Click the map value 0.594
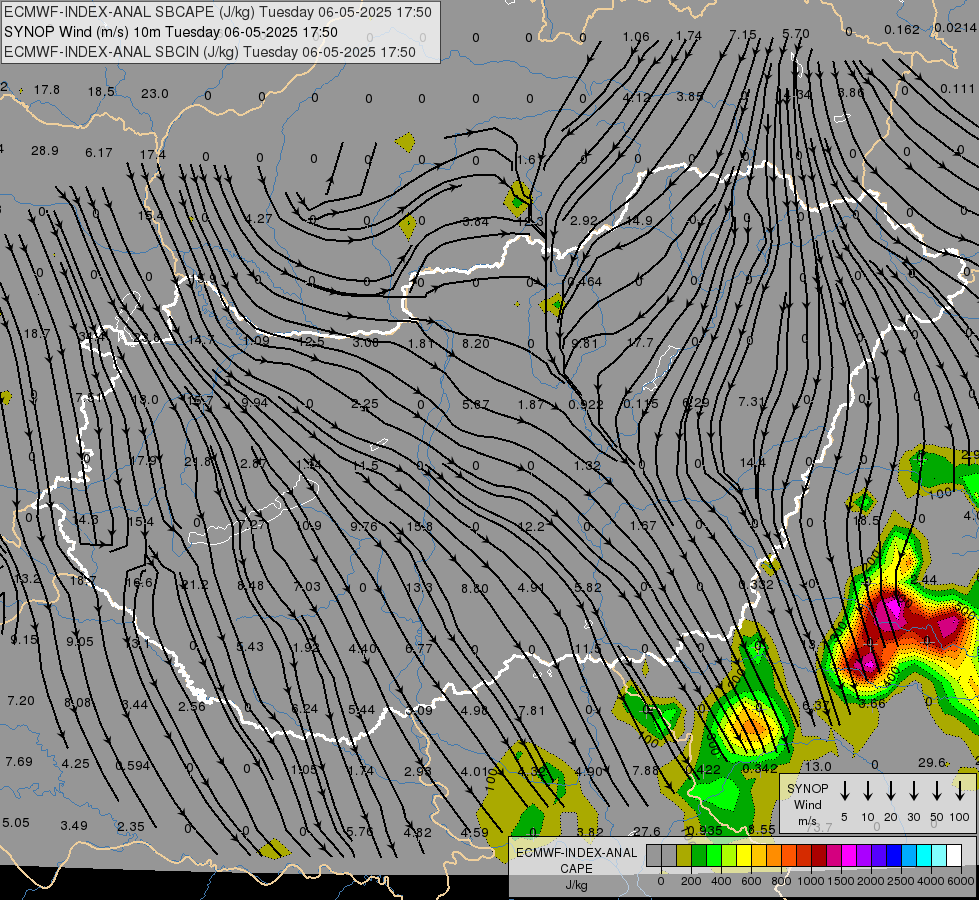This screenshot has height=900, width=979. (132, 765)
